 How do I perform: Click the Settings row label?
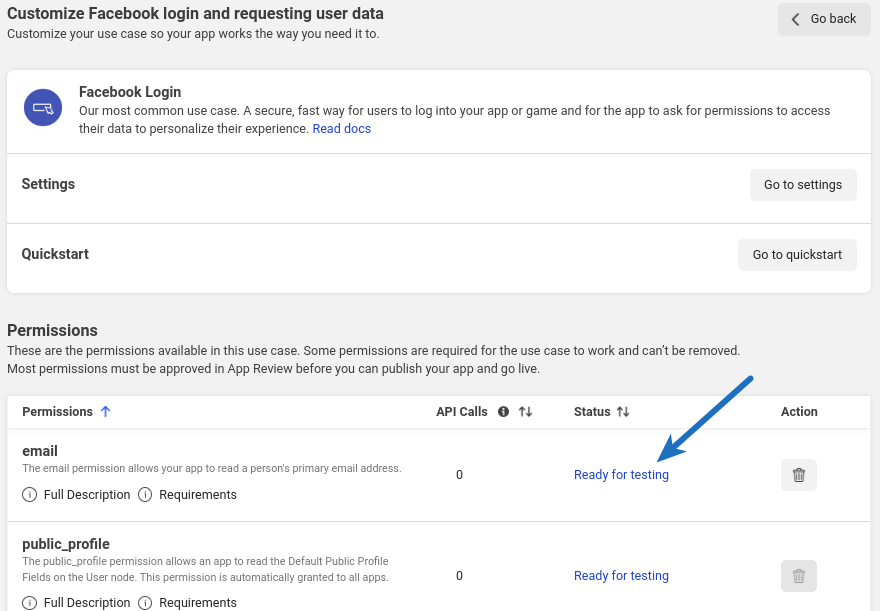click(x=48, y=184)
